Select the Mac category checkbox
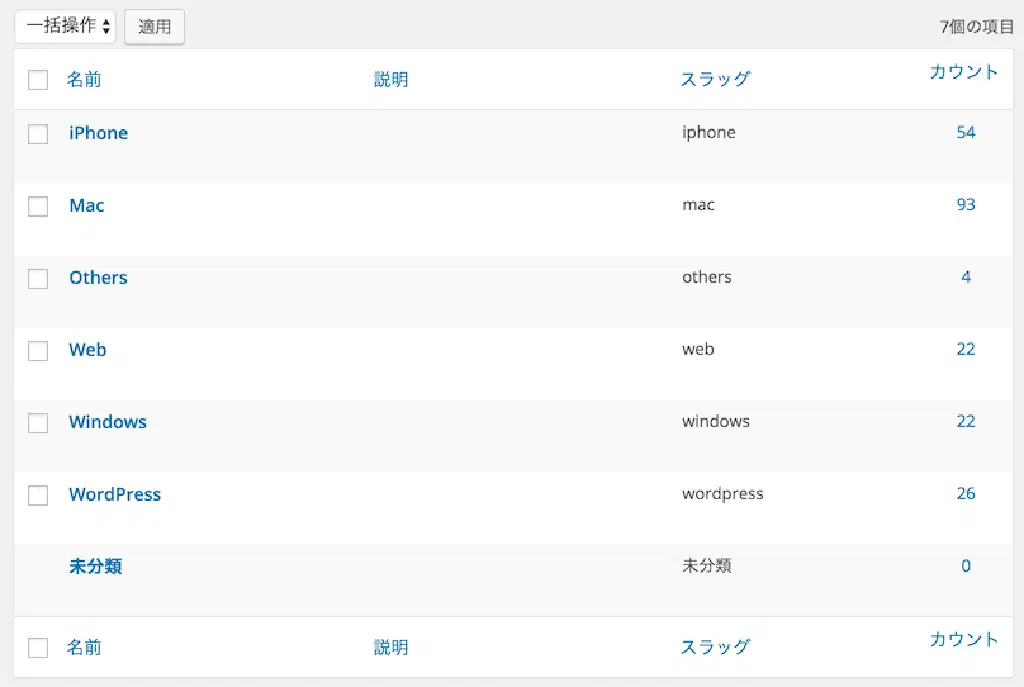 (38, 206)
